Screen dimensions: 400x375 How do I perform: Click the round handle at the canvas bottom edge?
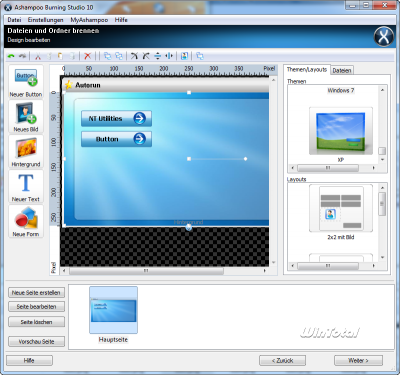click(x=189, y=227)
